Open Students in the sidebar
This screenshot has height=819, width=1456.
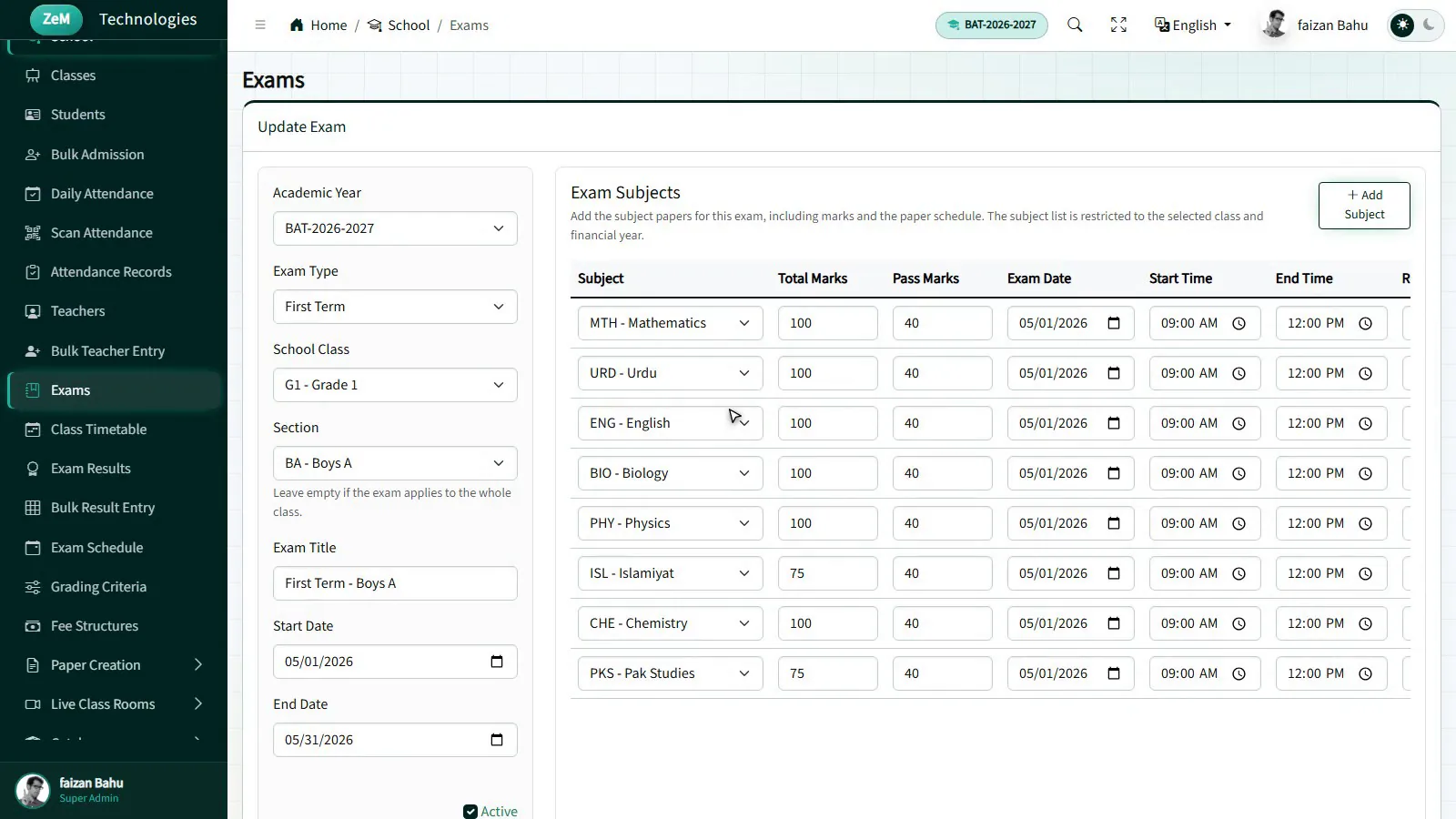(x=114, y=115)
